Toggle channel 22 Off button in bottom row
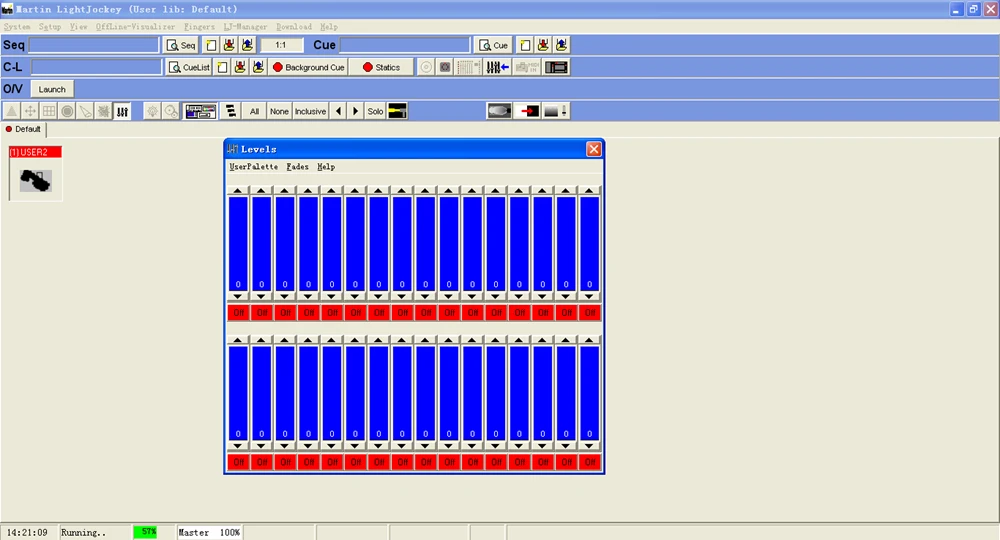 click(x=356, y=462)
